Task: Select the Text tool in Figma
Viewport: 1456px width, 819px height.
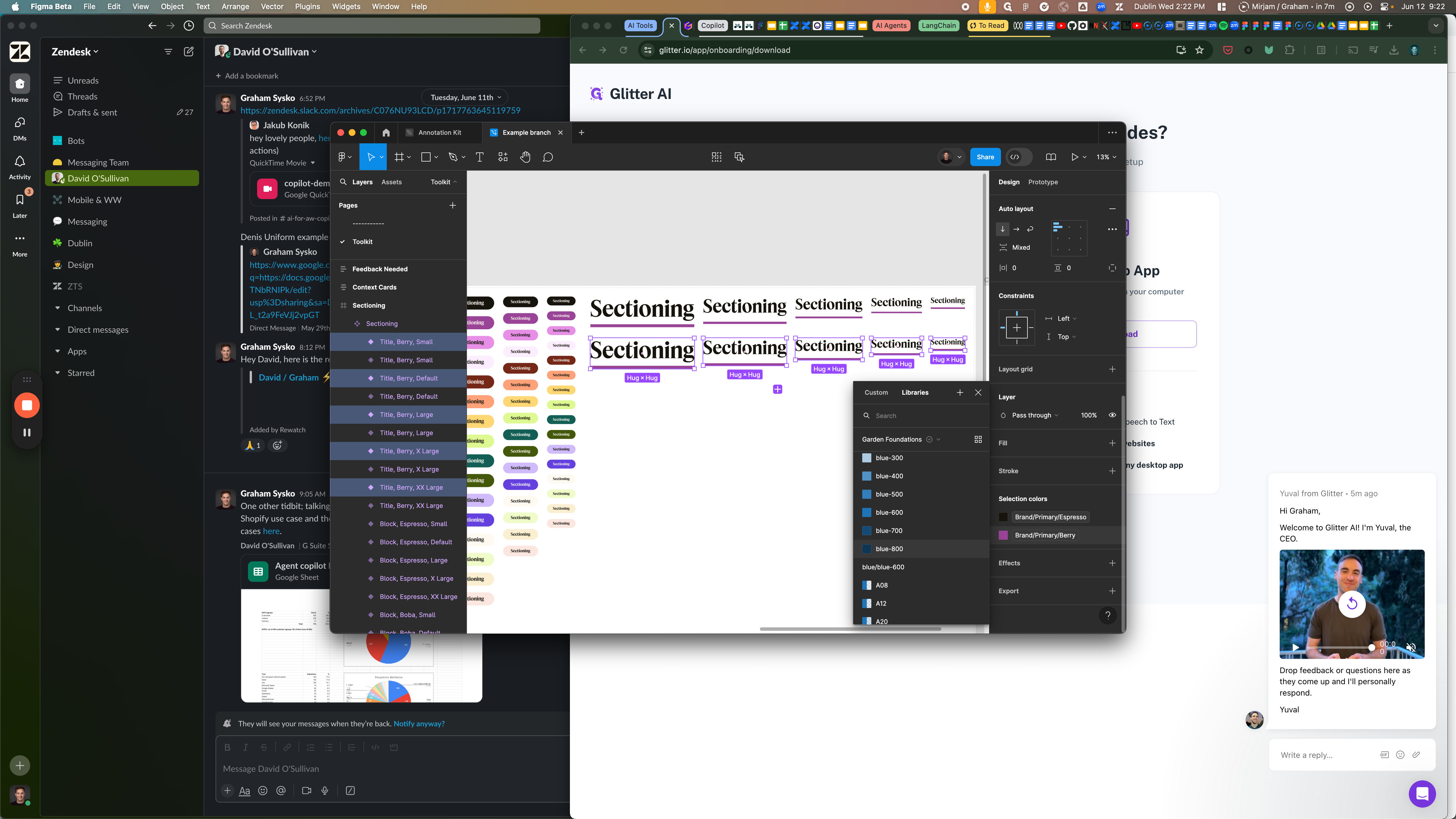Action: (480, 157)
